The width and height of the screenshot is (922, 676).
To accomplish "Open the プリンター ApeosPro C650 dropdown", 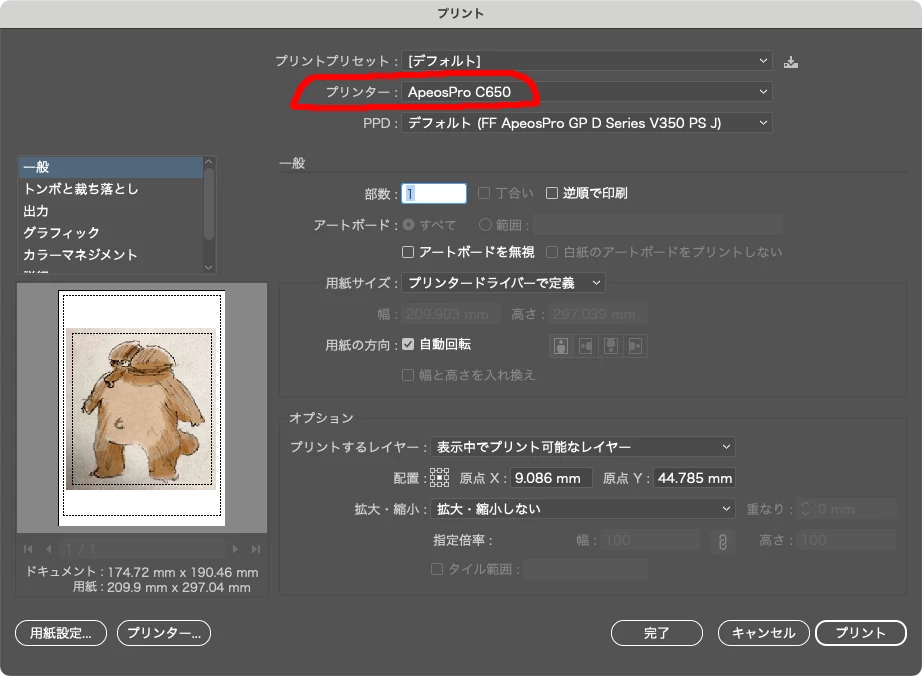I will 587,92.
